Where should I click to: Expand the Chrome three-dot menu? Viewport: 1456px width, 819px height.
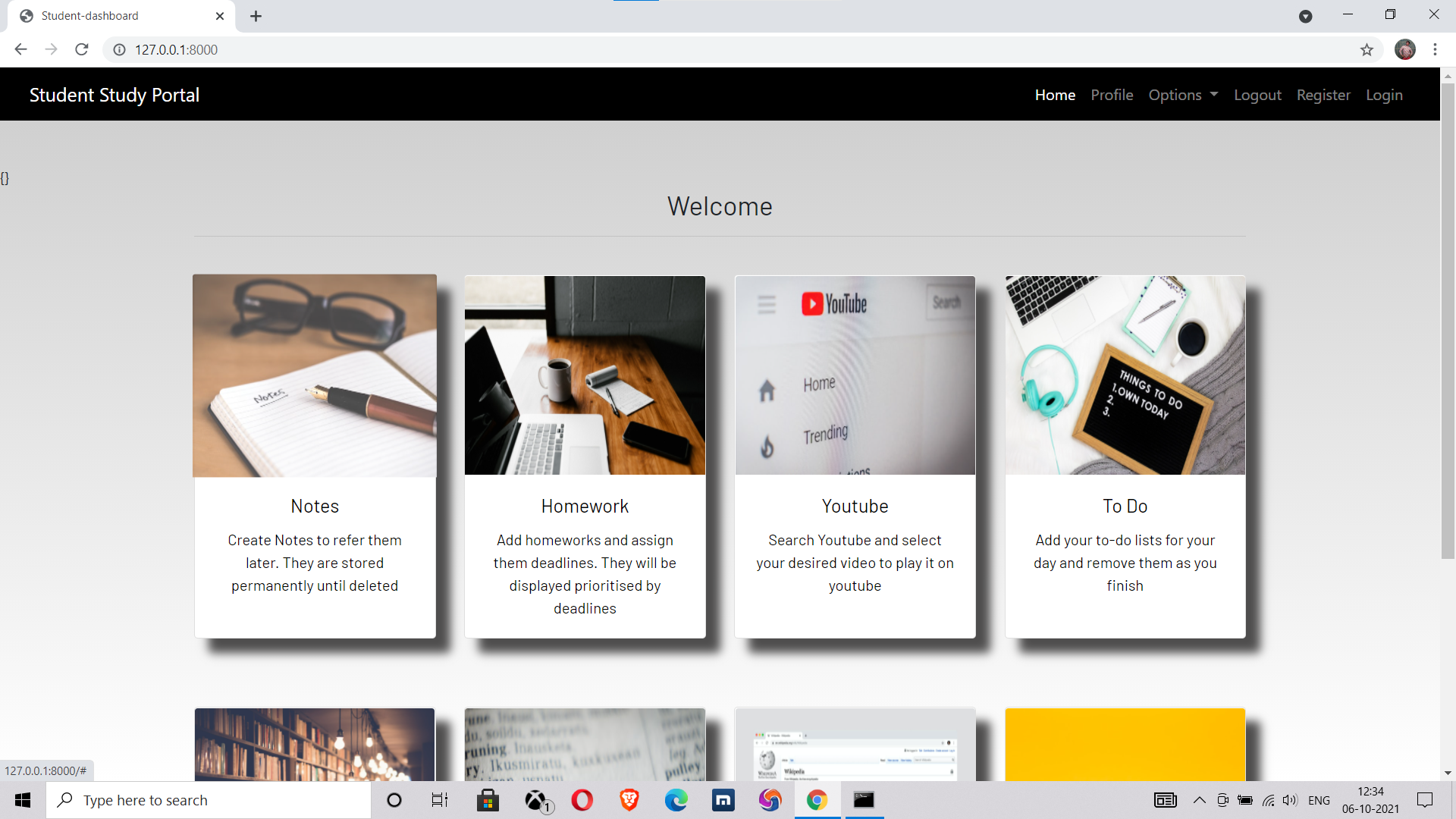1435,49
